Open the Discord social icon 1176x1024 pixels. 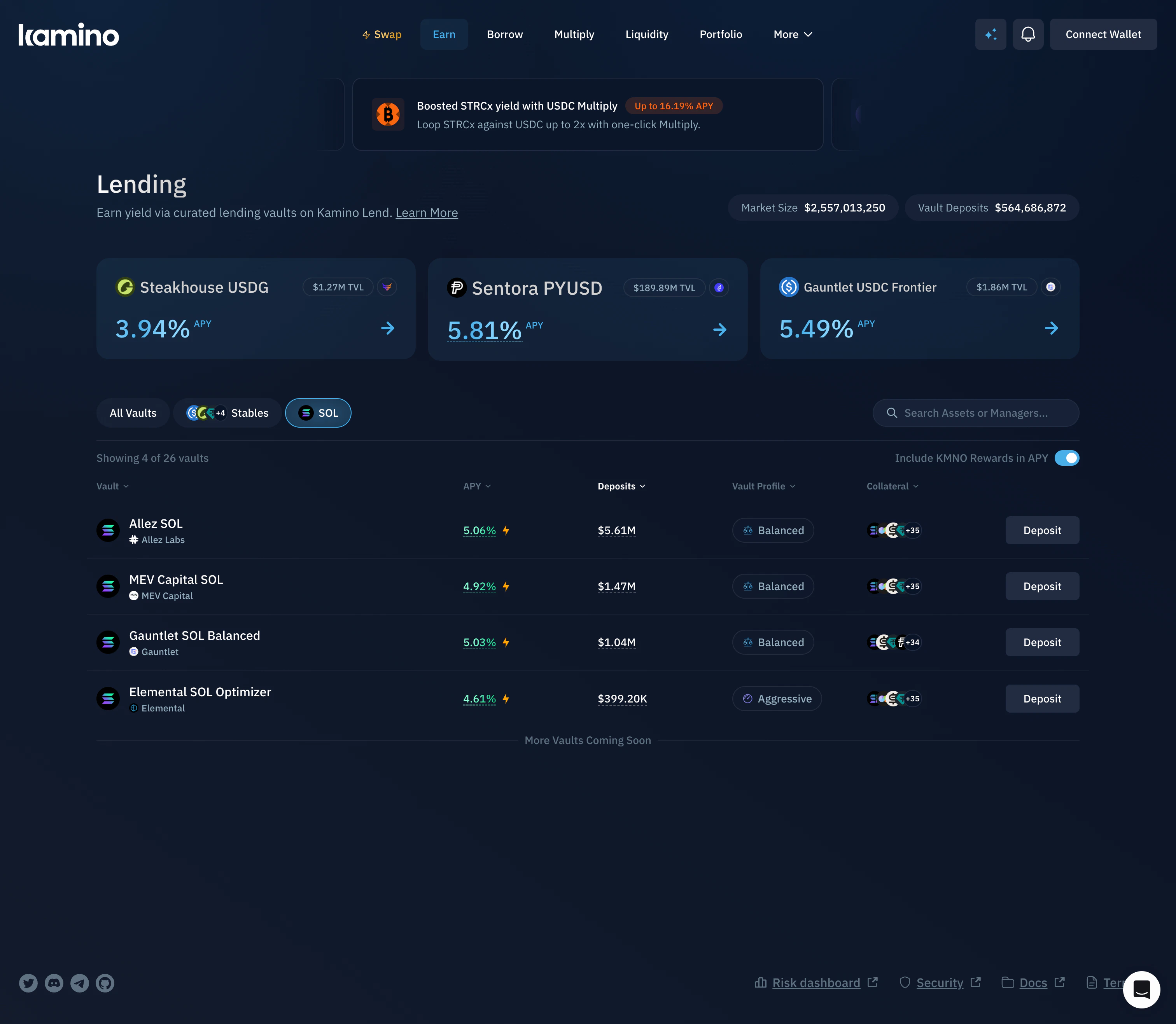click(54, 983)
